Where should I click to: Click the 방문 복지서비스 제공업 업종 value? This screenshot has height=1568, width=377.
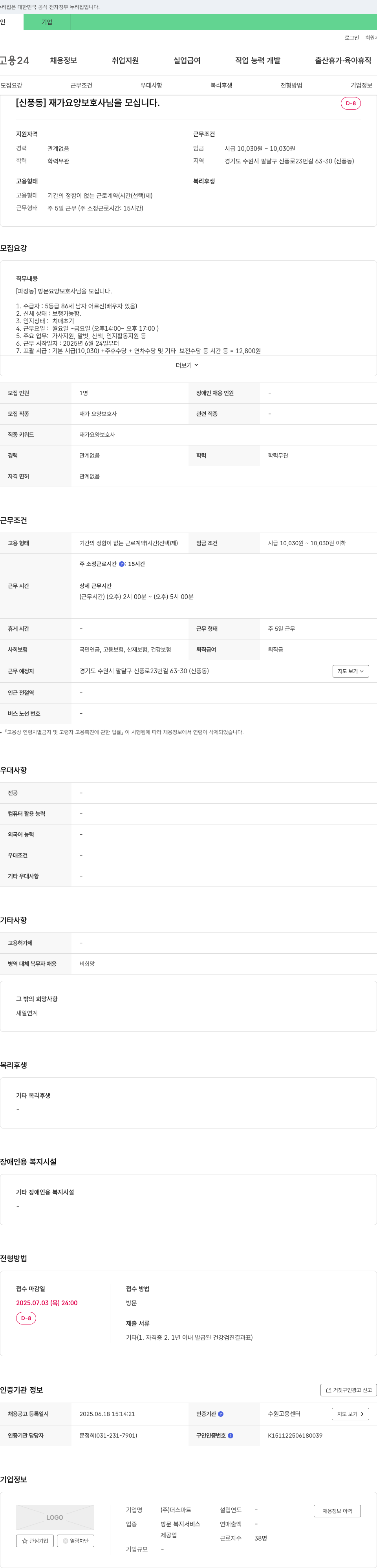[x=180, y=1530]
